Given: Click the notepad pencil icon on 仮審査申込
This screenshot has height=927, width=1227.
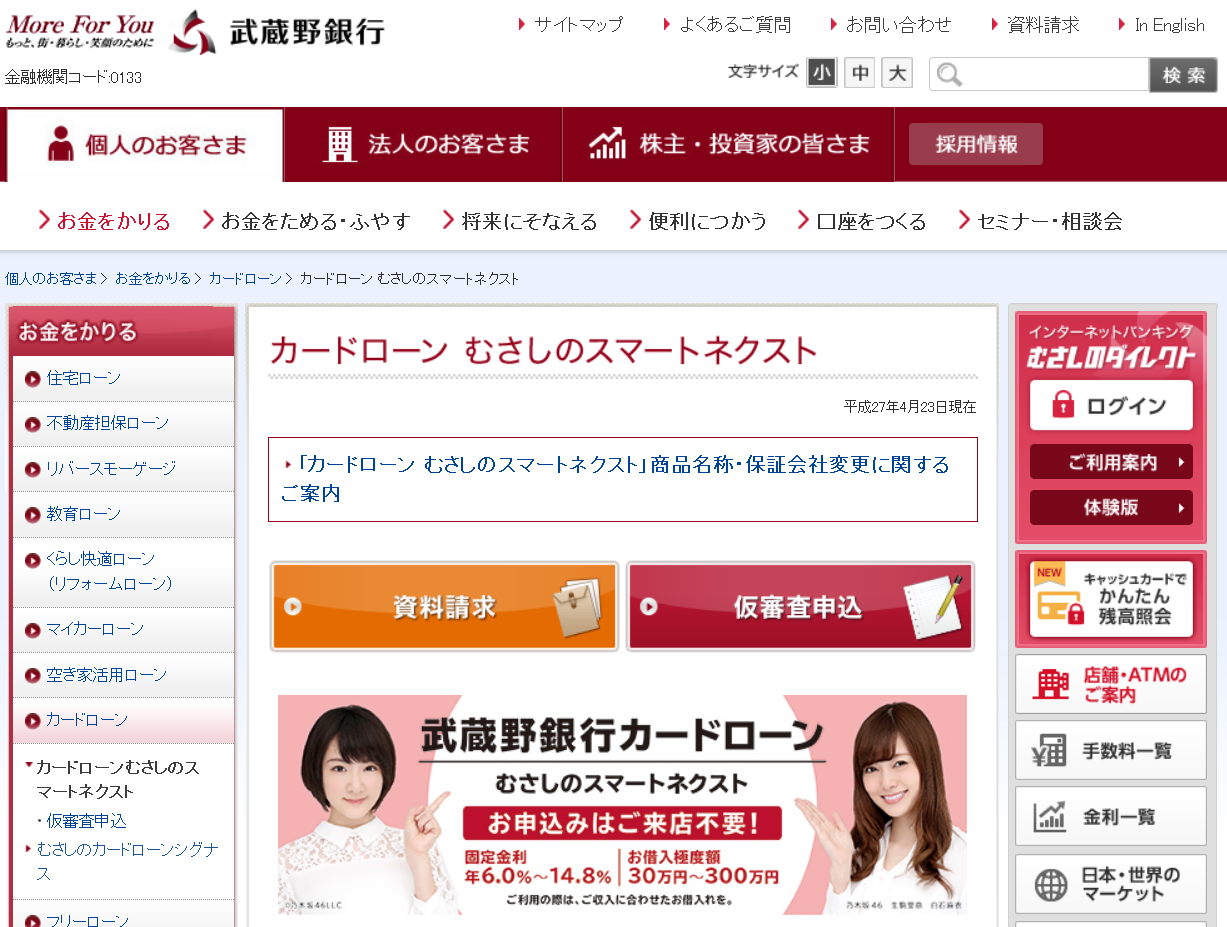Looking at the screenshot, I should (933, 606).
